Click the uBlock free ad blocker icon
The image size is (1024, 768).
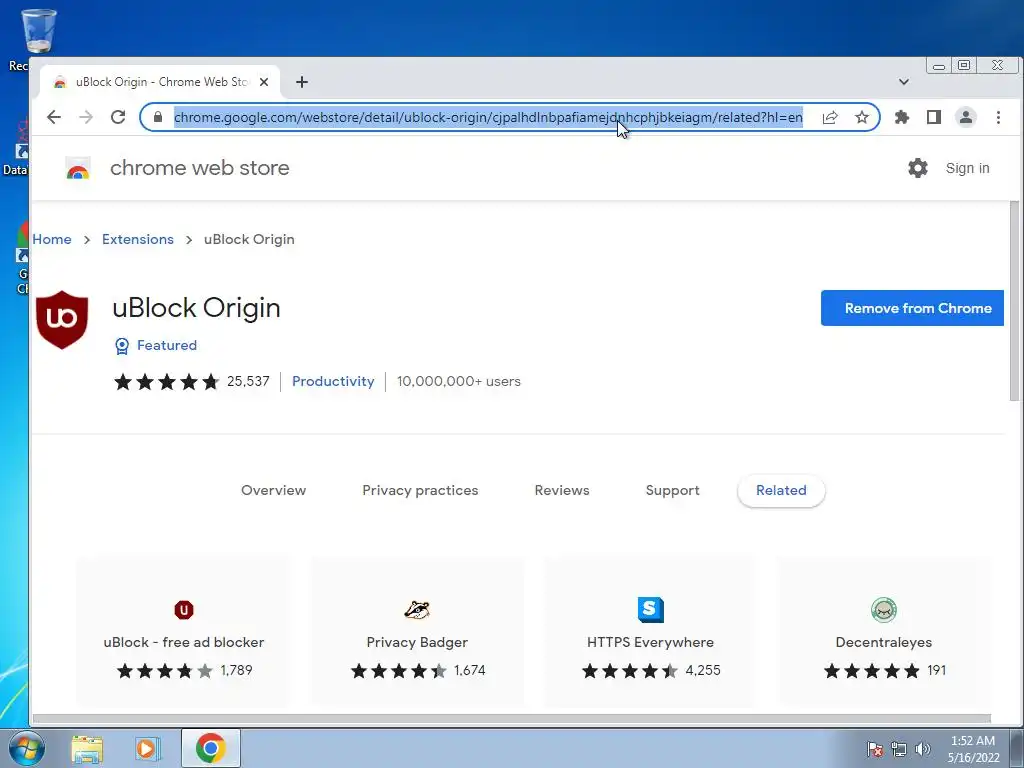click(x=184, y=610)
